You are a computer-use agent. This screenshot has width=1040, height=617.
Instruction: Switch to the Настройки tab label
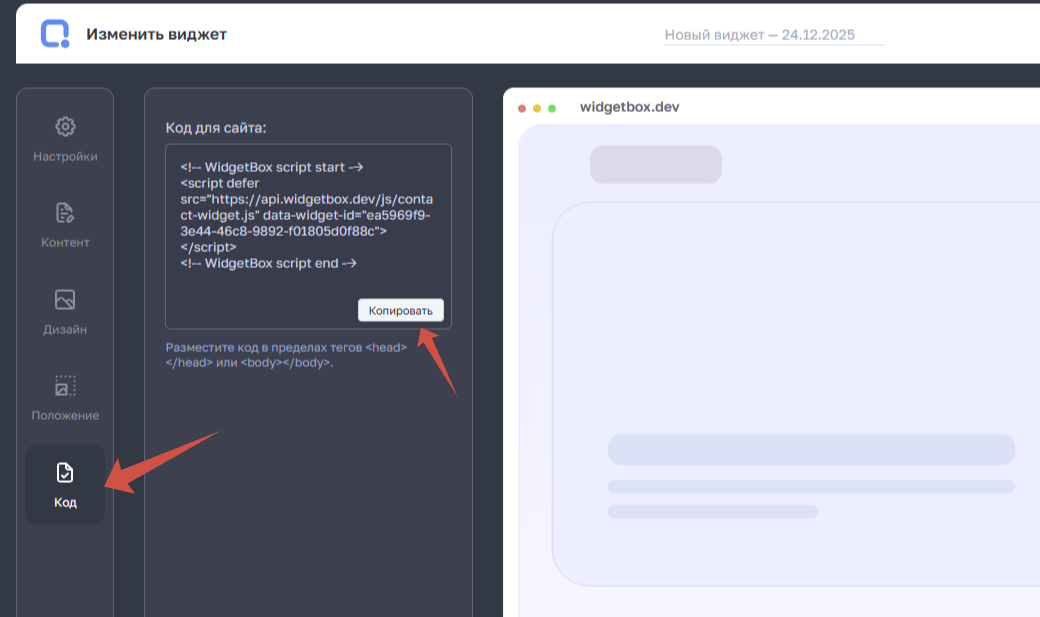tap(65, 157)
